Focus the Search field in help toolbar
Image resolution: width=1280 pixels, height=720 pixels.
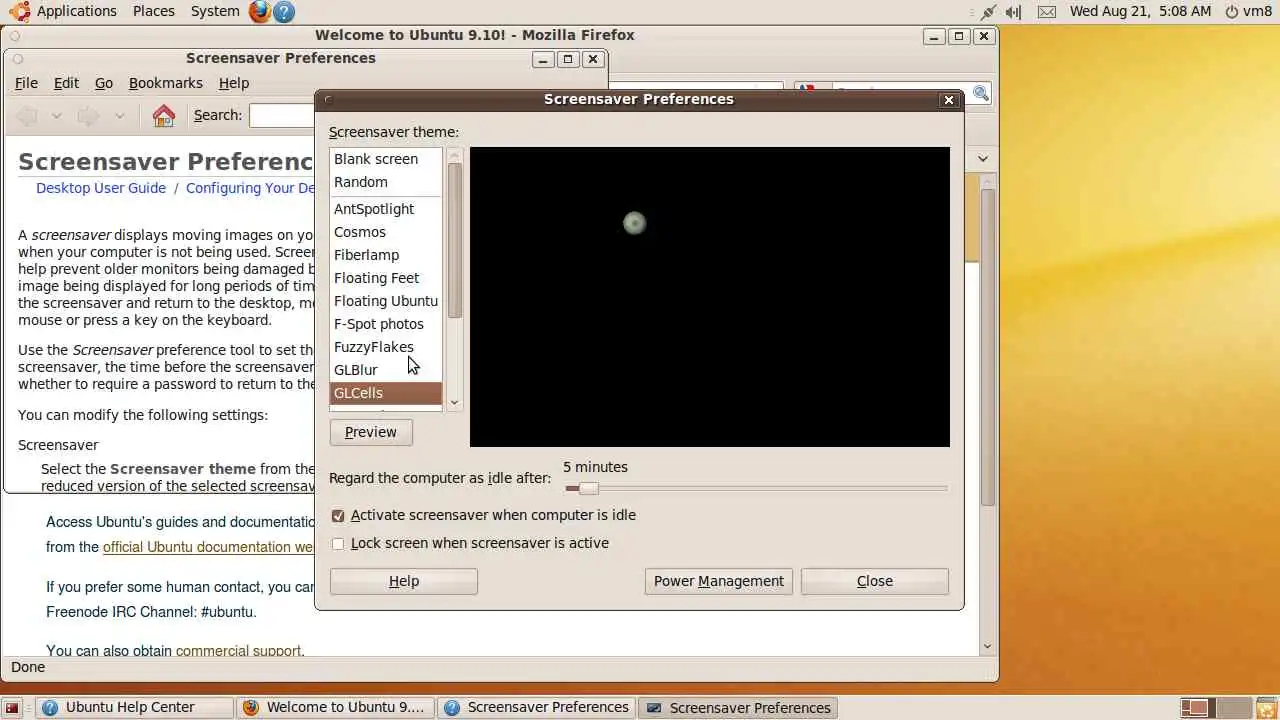282,116
